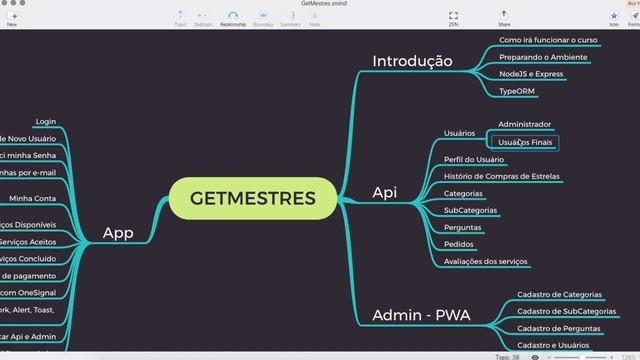Select 'Preparando o Ambiente' topic
The width and height of the screenshot is (640, 360).
[543, 57]
